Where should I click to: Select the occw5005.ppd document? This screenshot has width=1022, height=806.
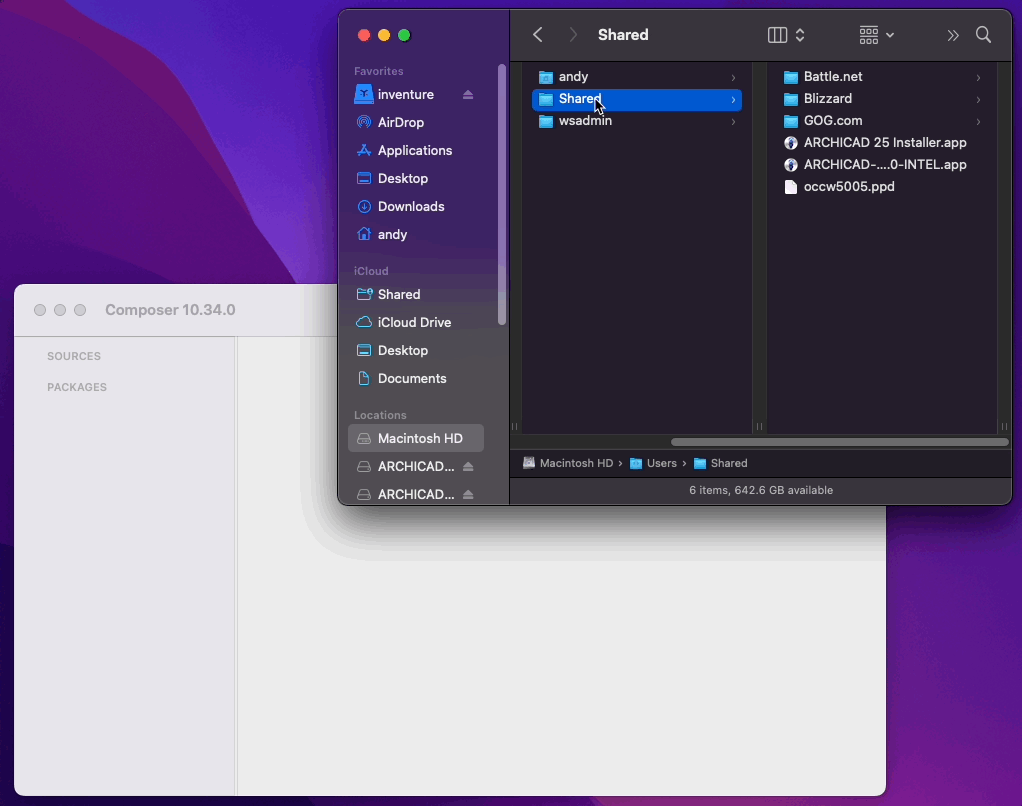coord(849,186)
